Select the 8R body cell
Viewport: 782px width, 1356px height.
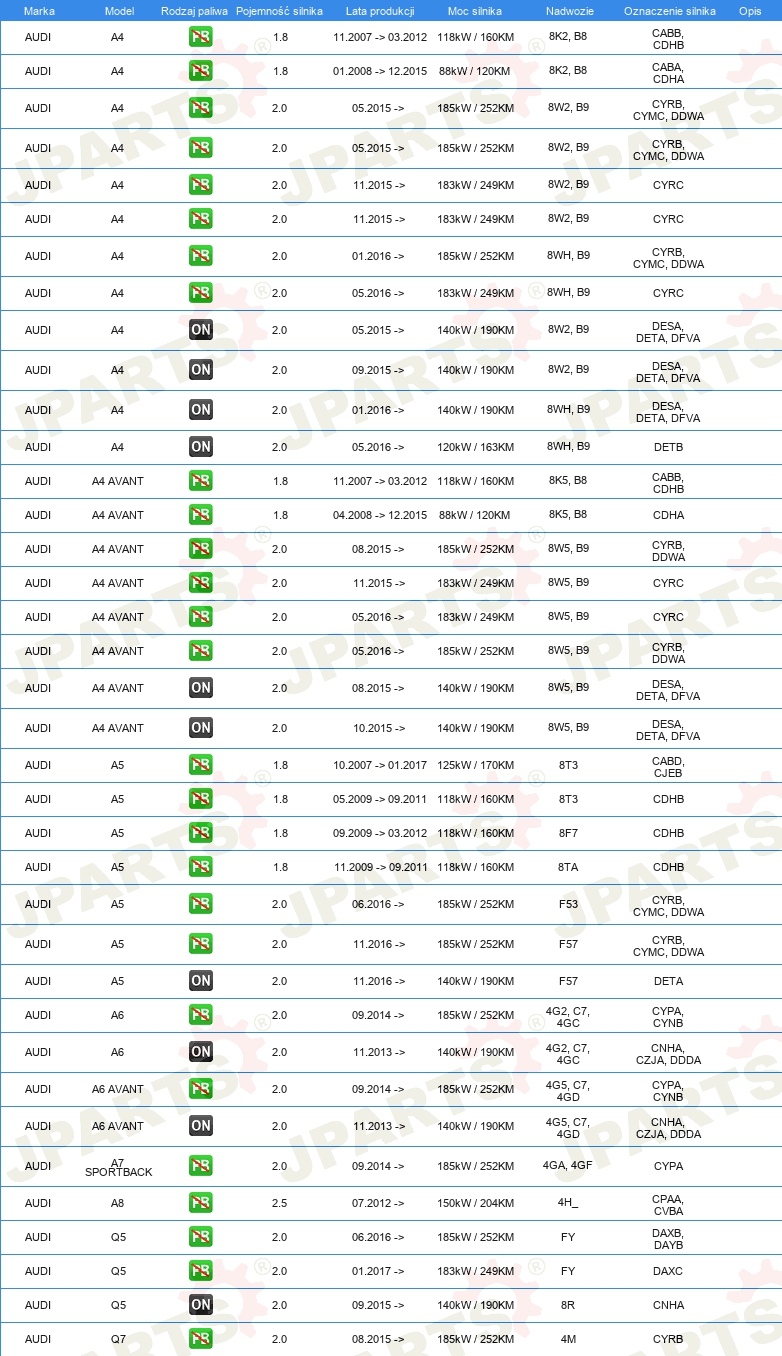click(568, 1305)
